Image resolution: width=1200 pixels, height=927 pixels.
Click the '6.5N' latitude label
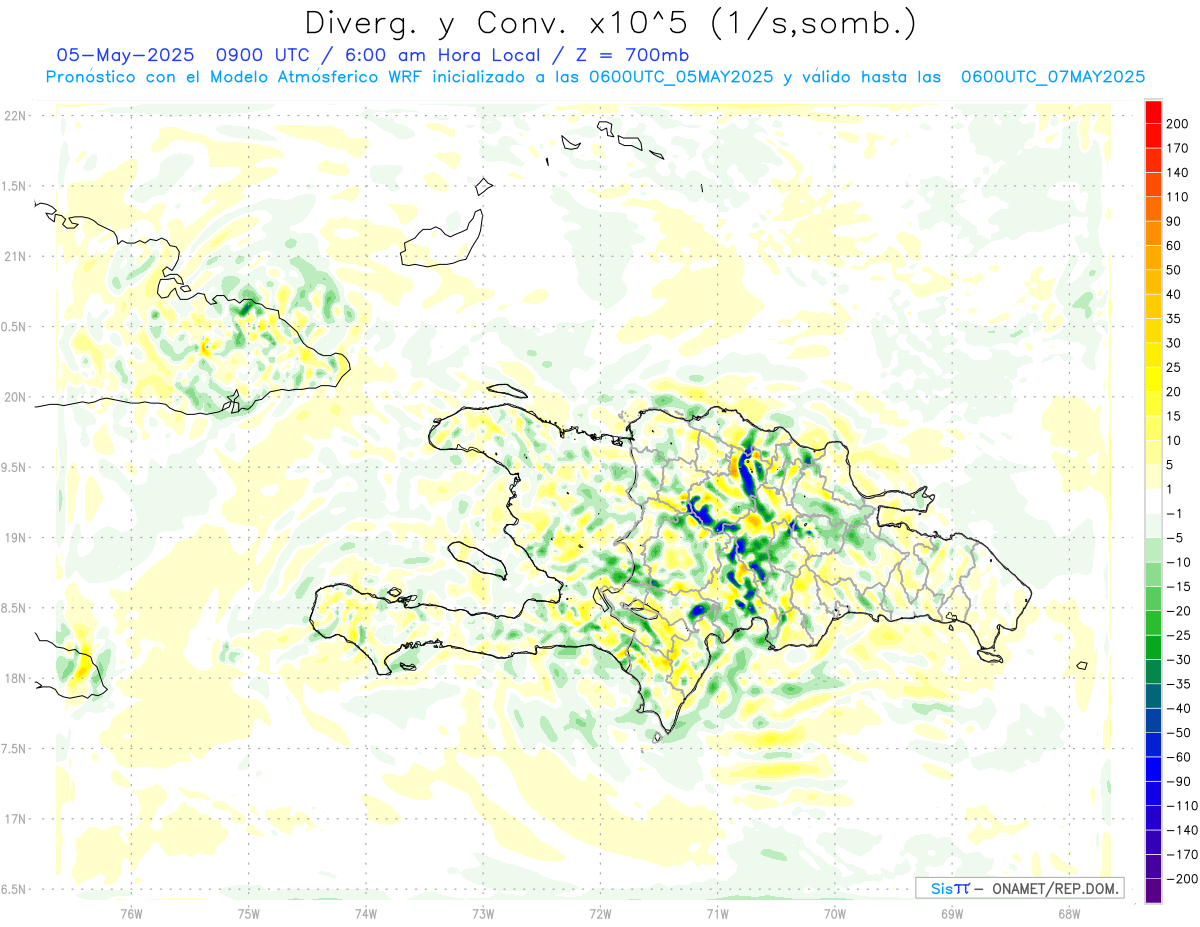14,889
